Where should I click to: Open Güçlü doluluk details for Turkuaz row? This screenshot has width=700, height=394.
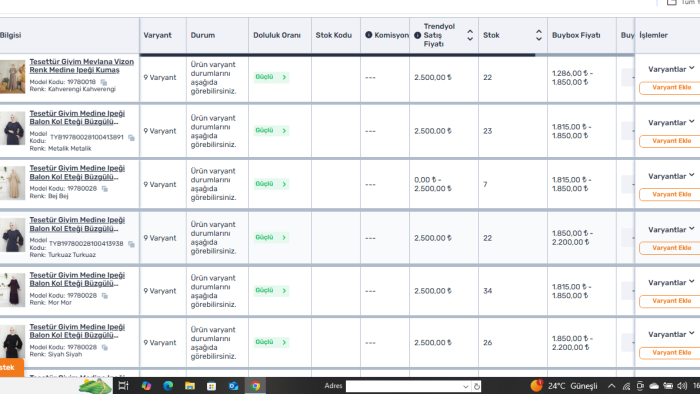[x=271, y=237]
